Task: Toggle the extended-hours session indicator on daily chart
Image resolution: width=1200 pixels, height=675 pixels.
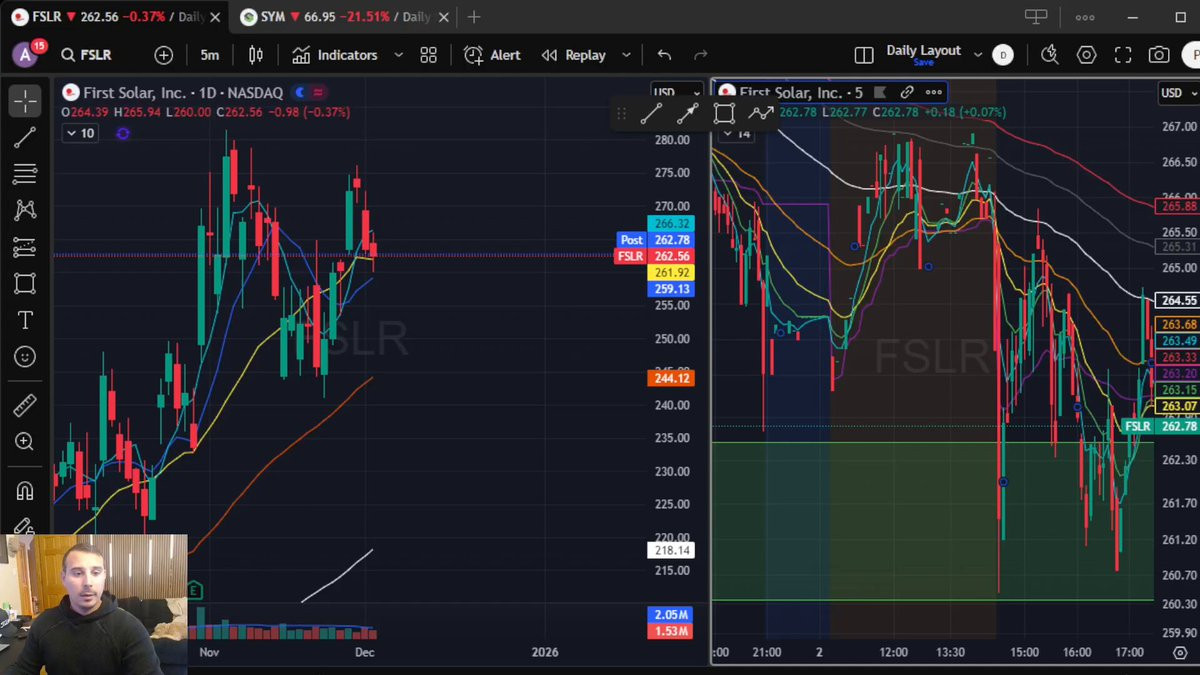Action: (x=299, y=93)
